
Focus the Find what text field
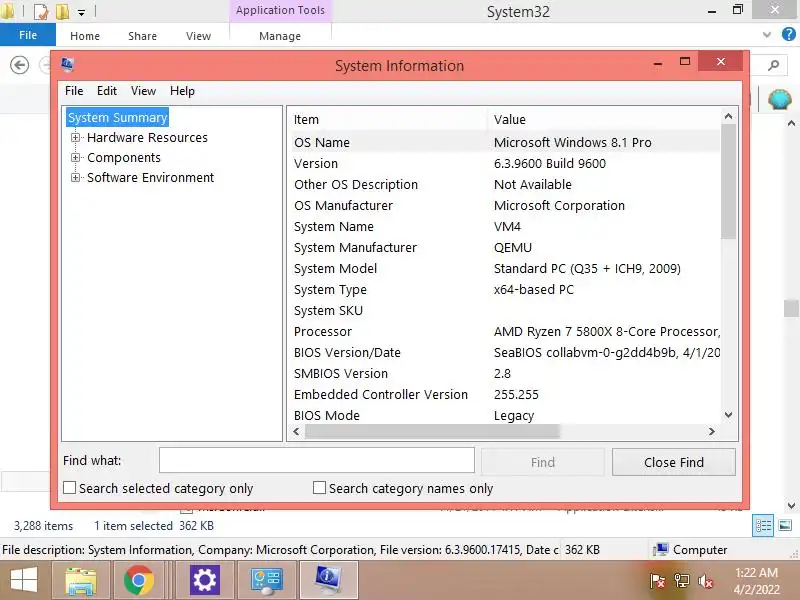317,461
